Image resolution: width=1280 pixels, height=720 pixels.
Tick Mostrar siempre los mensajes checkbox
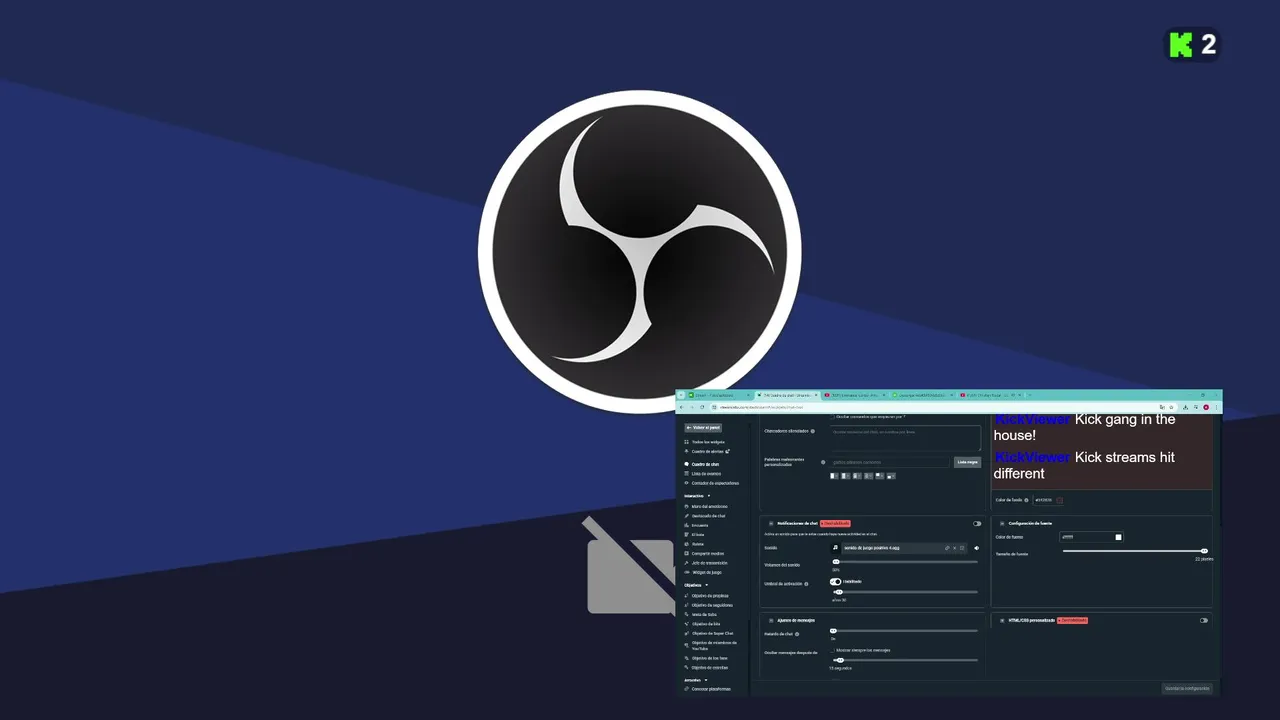point(832,650)
